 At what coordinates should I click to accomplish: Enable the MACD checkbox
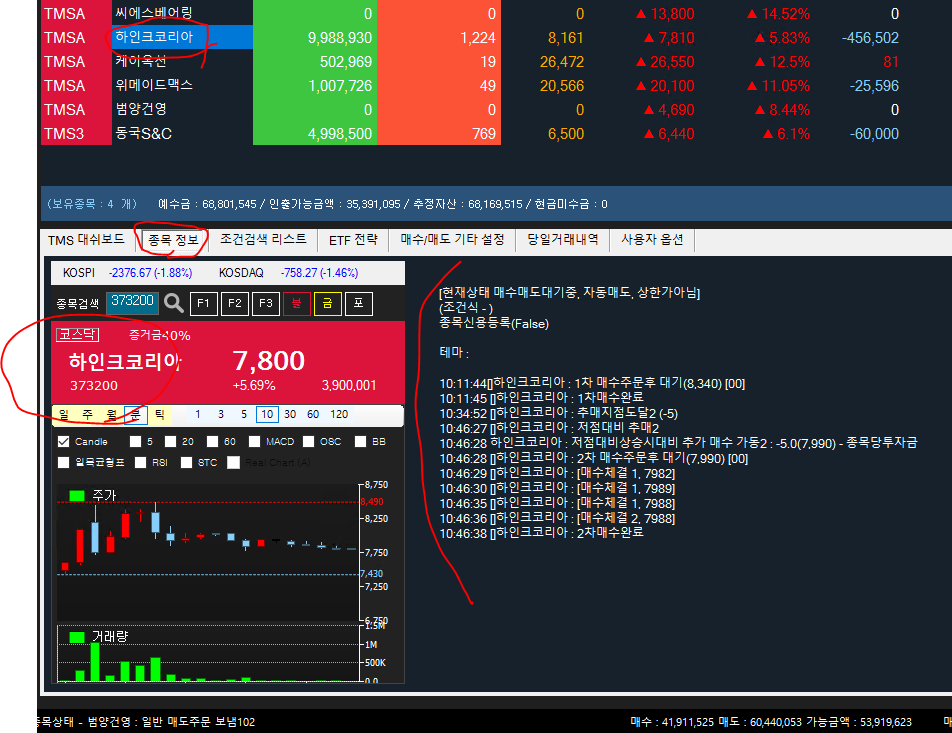coord(254,442)
